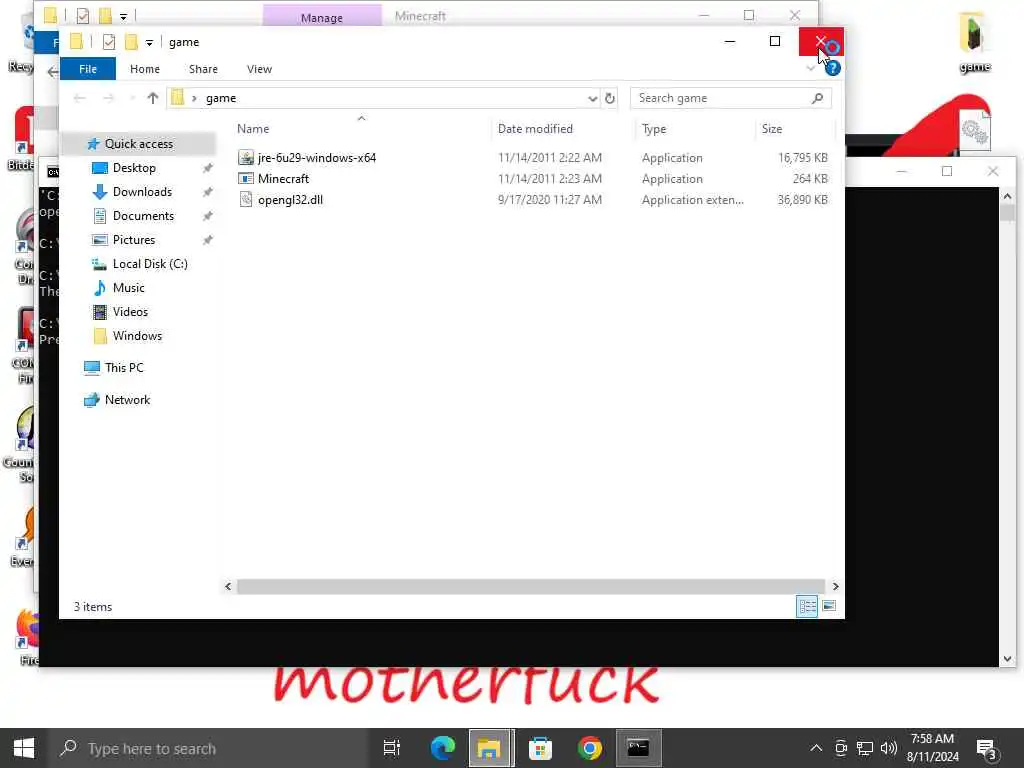Switch to Large icons view layout

pos(829,606)
